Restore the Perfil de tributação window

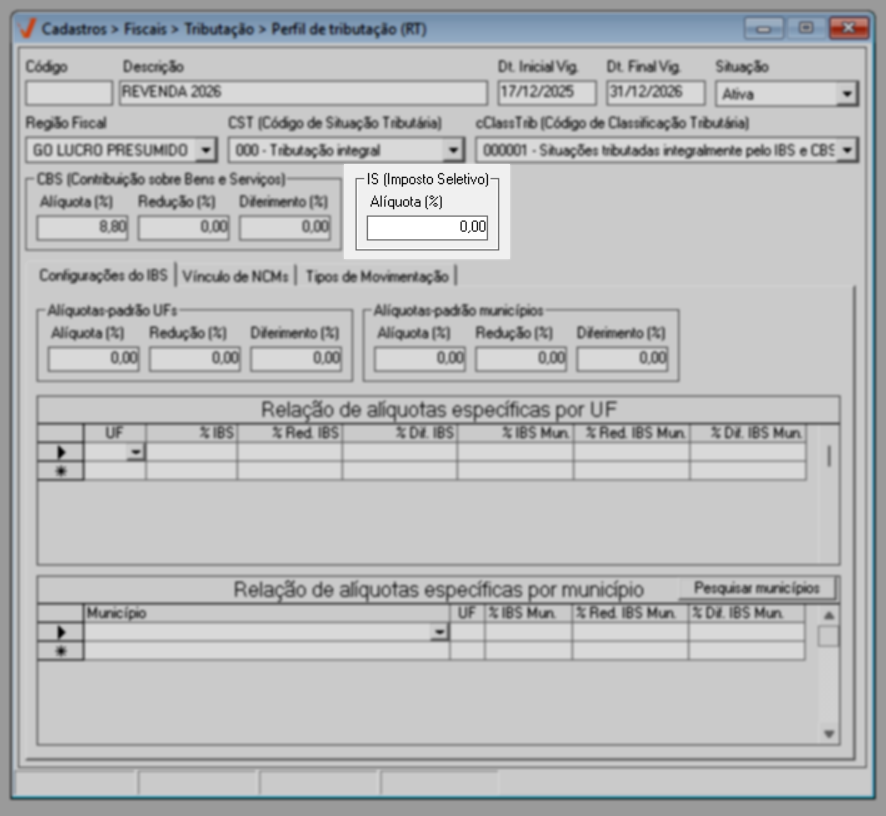(x=806, y=29)
